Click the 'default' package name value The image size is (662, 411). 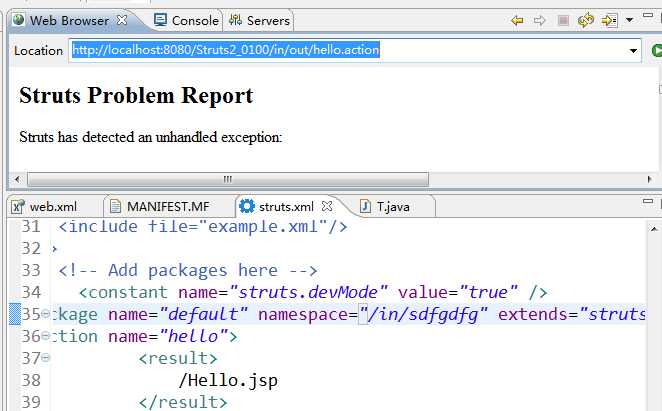(203, 314)
